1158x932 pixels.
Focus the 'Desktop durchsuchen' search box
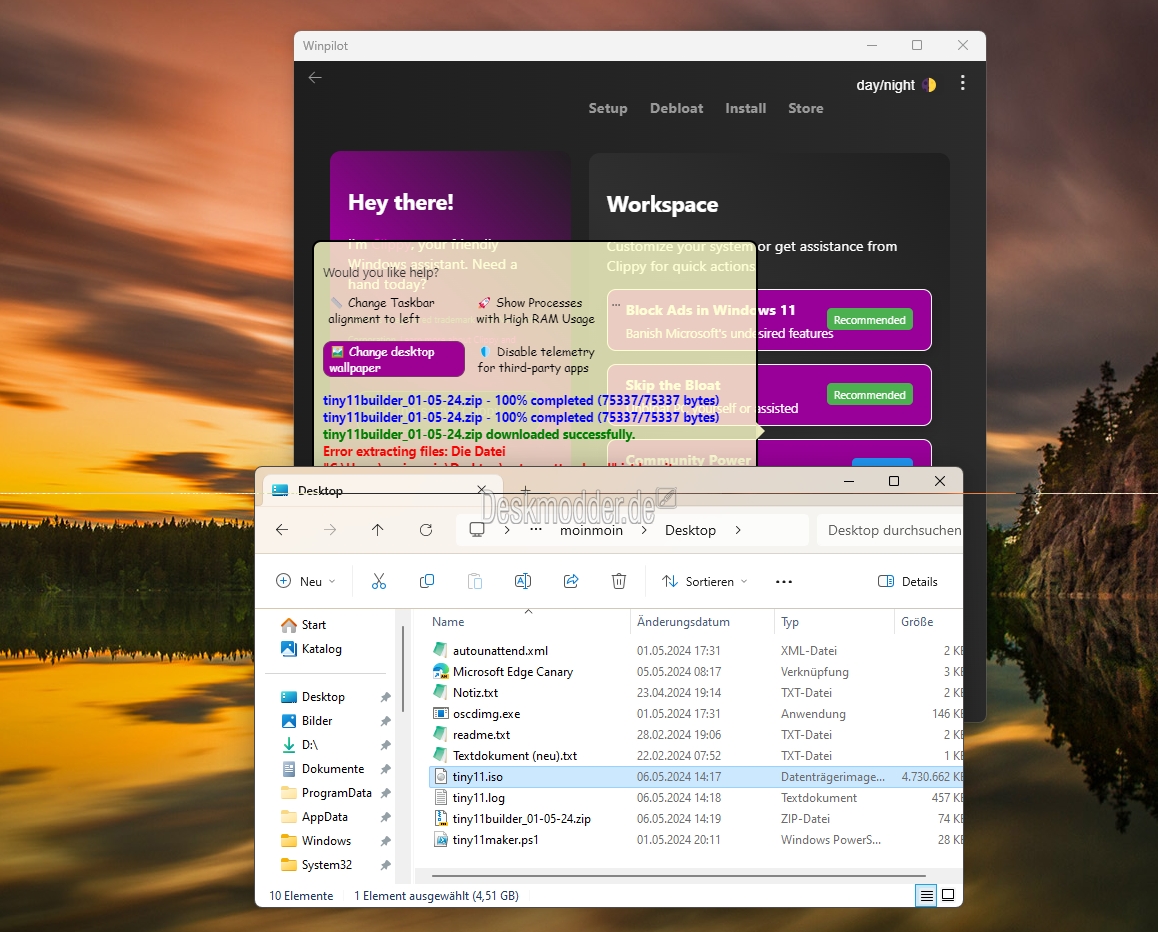click(x=890, y=530)
